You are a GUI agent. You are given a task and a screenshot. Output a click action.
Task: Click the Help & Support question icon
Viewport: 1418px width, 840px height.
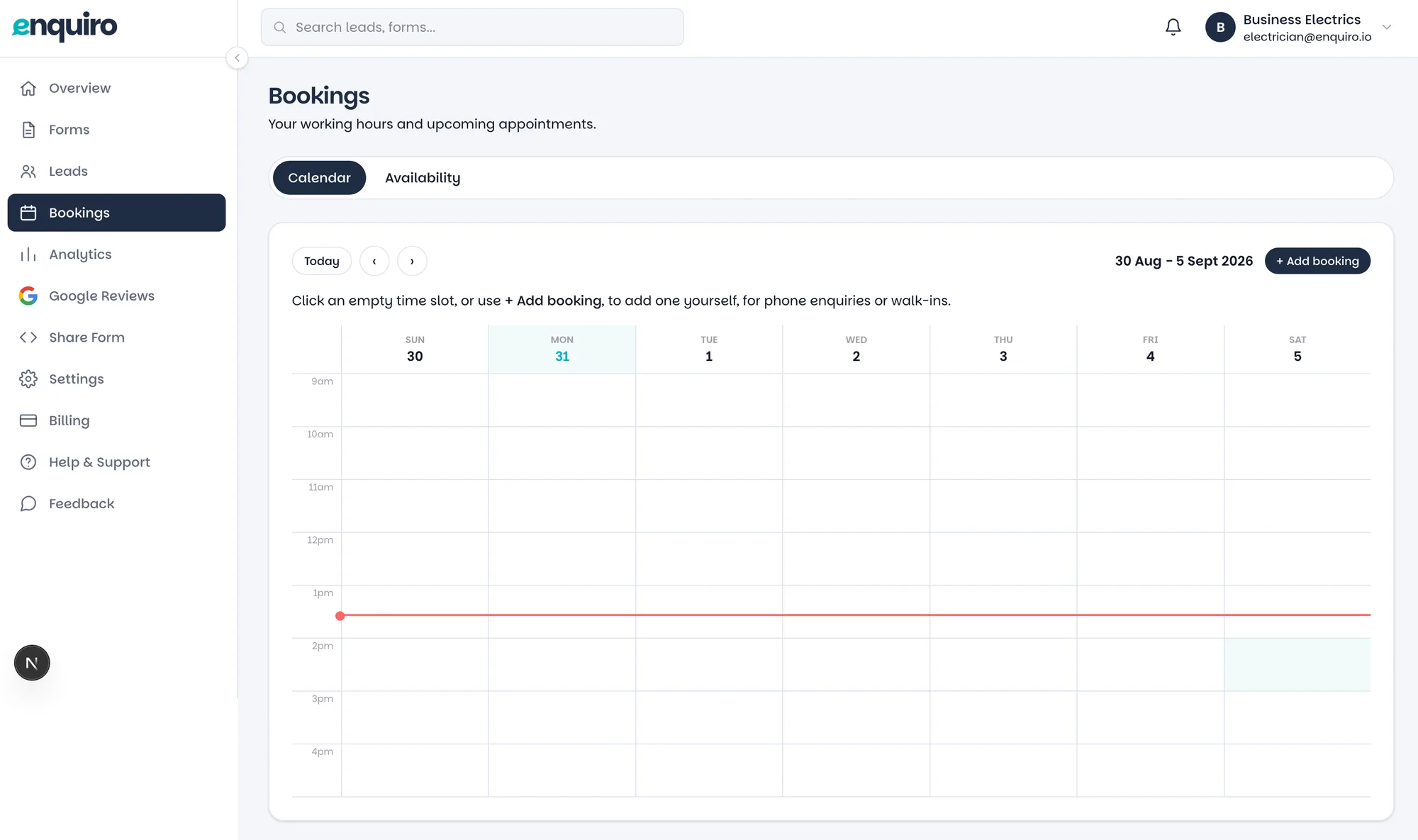pos(28,462)
